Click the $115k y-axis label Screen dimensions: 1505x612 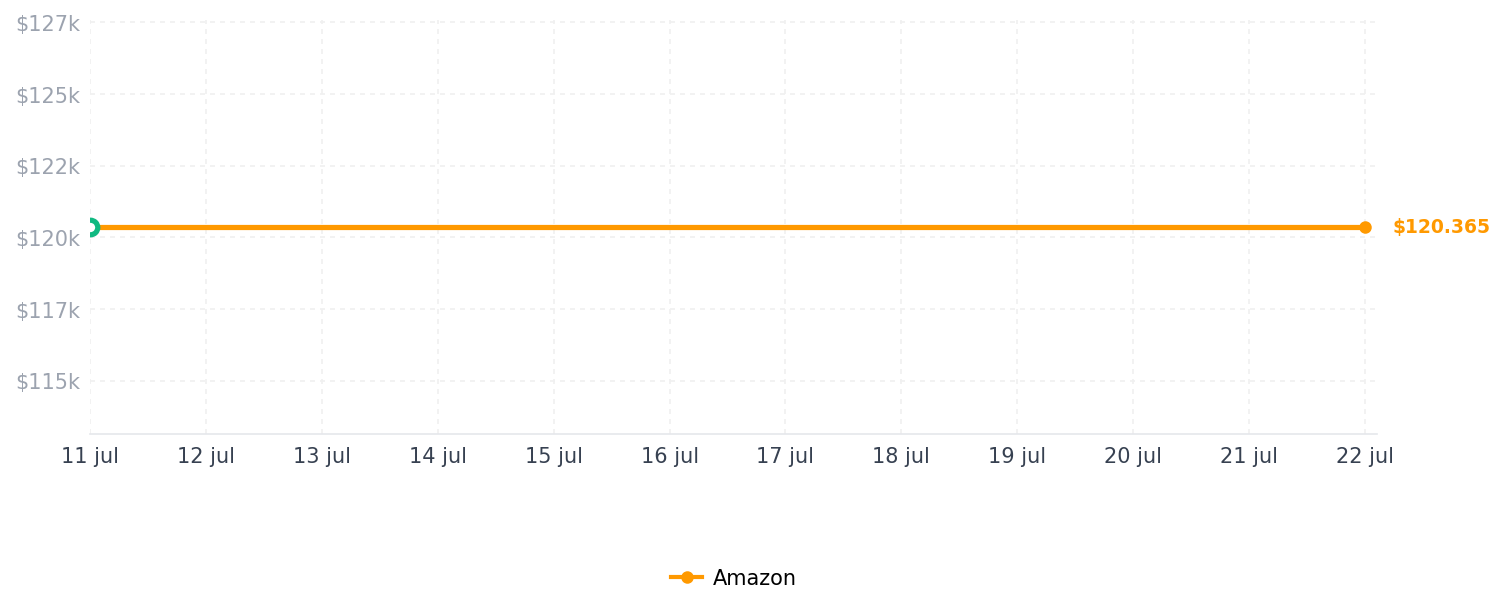coord(47,382)
